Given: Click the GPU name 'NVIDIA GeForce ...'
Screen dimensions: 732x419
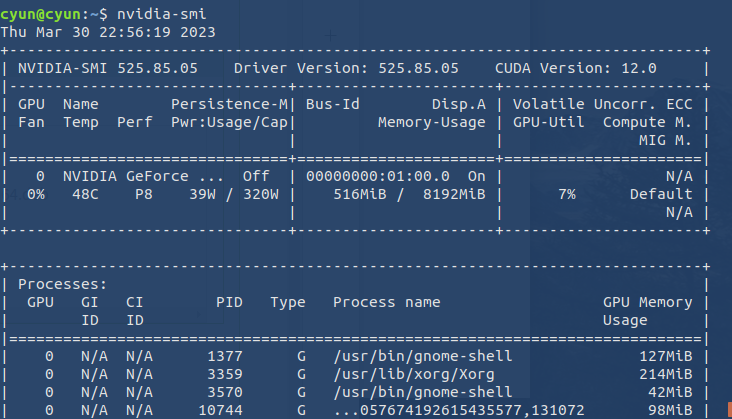Looking at the screenshot, I should pyautogui.click(x=144, y=176).
